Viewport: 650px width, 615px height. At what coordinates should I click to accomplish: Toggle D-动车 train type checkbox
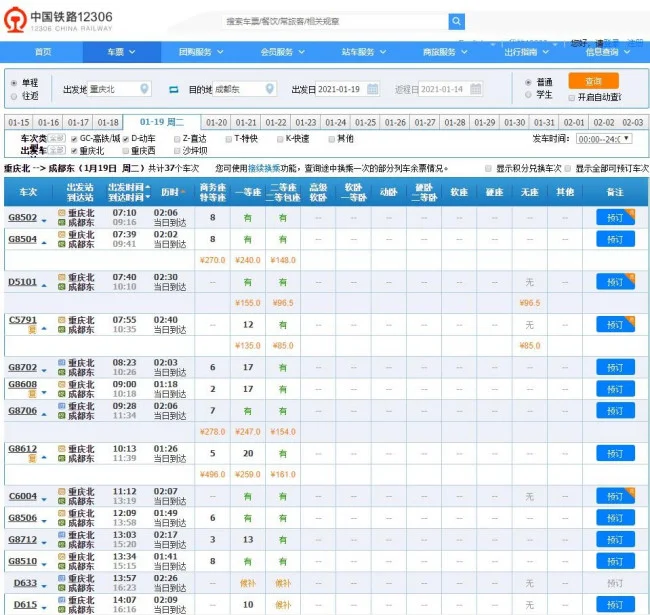[x=126, y=139]
